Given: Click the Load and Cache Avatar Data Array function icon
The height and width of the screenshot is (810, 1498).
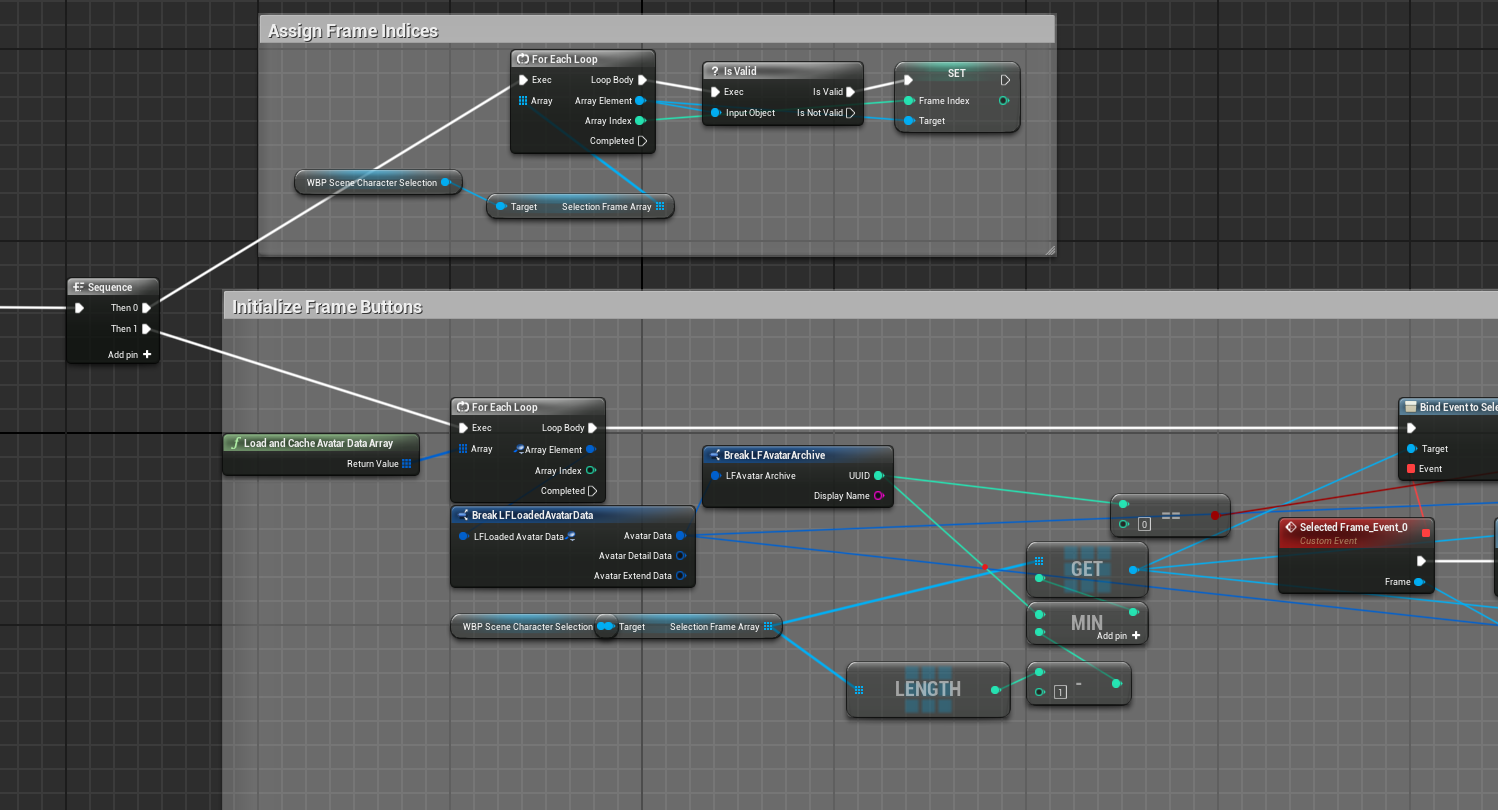Looking at the screenshot, I should coord(234,443).
